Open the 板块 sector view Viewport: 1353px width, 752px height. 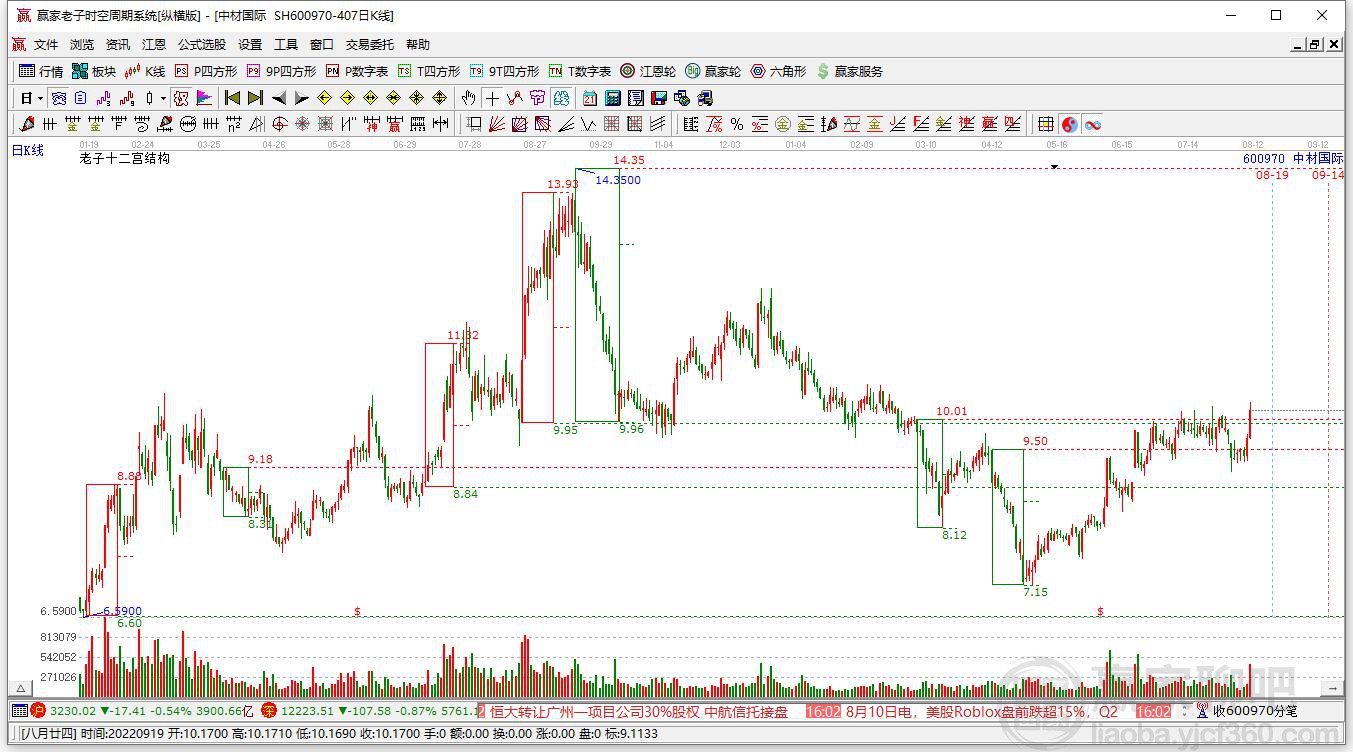(94, 71)
